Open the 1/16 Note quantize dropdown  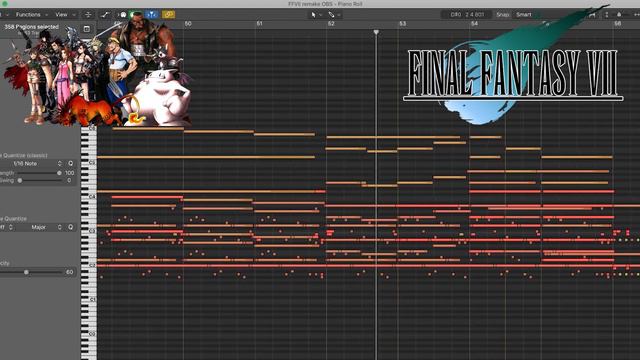point(31,163)
